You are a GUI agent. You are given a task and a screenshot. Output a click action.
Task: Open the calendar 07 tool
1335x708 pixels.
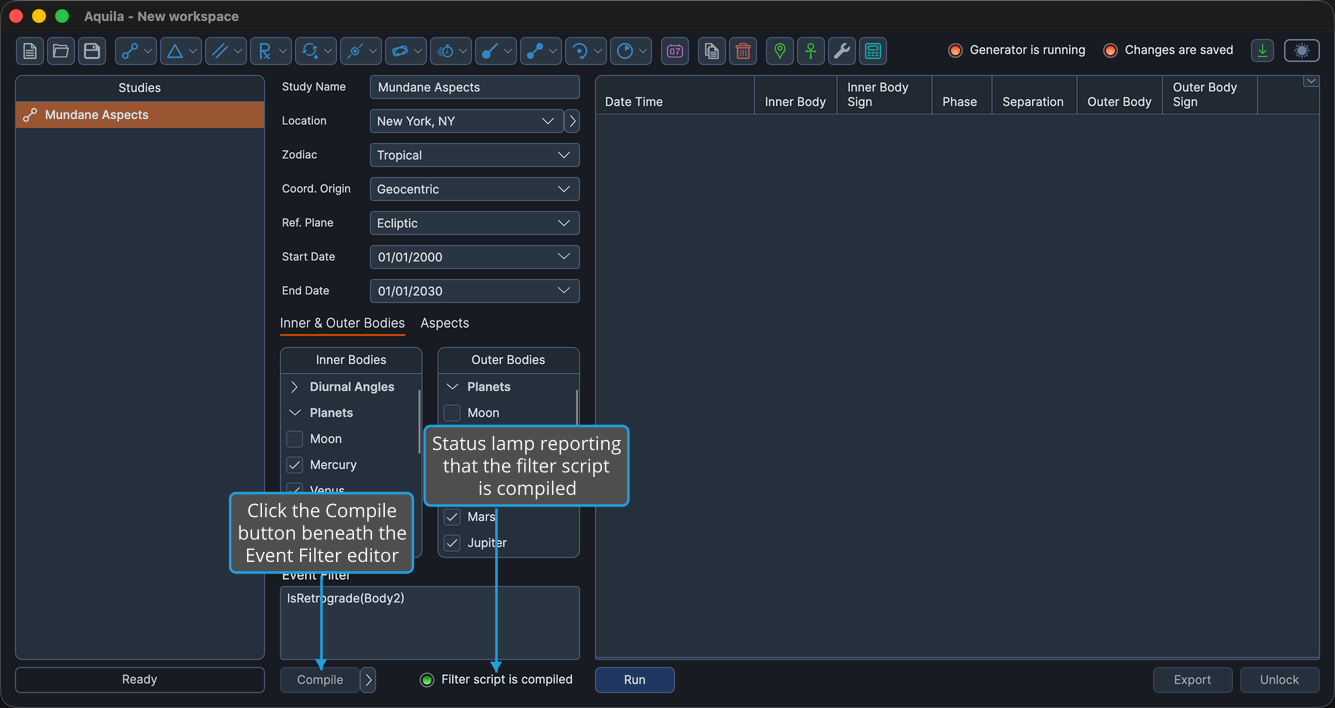(x=675, y=51)
